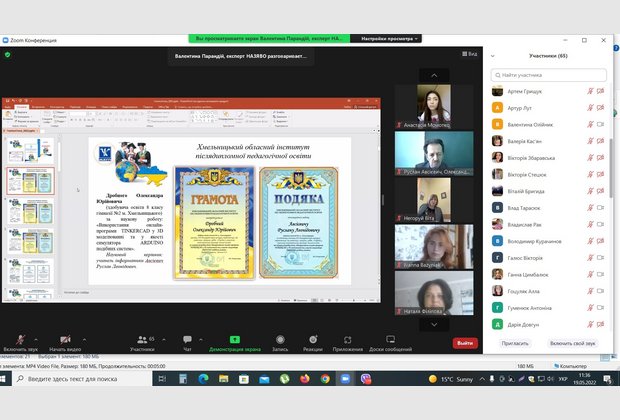620x420 pixels.
Task: Expand arrow next to Участники button
Action: [164, 339]
